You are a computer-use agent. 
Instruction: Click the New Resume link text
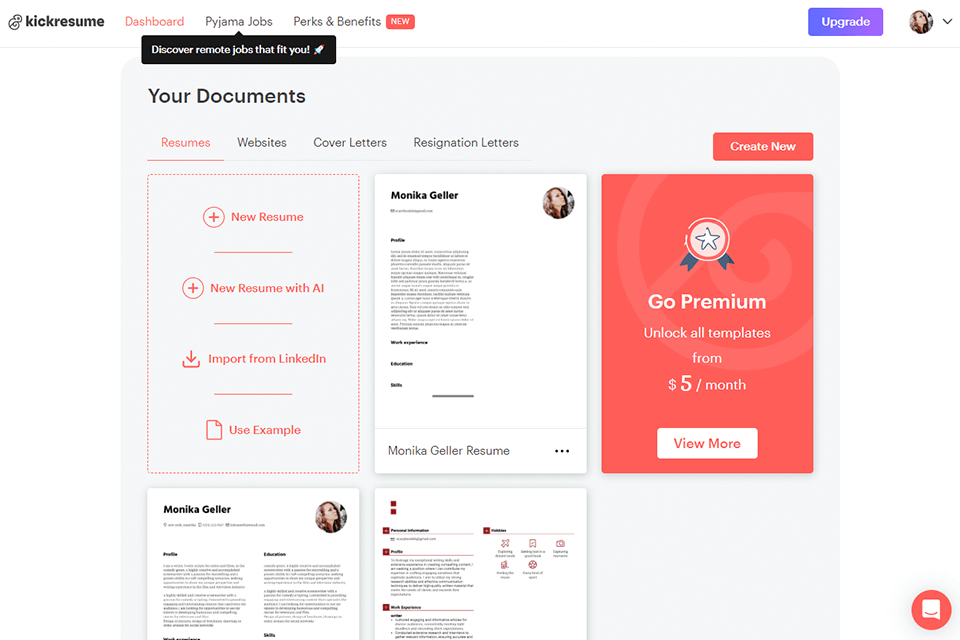point(267,217)
